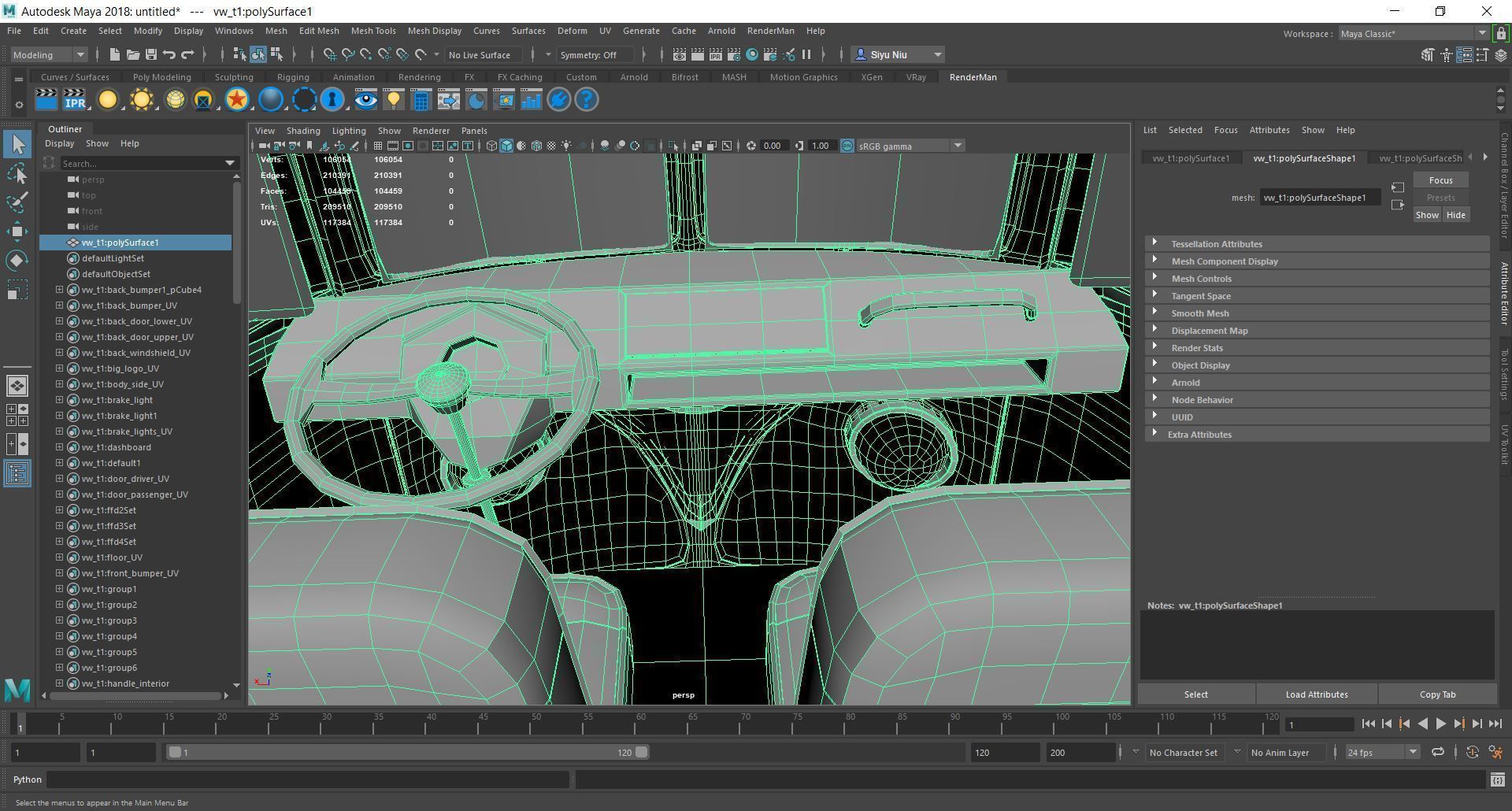
Task: Play forwards with the playback button
Action: [1441, 724]
